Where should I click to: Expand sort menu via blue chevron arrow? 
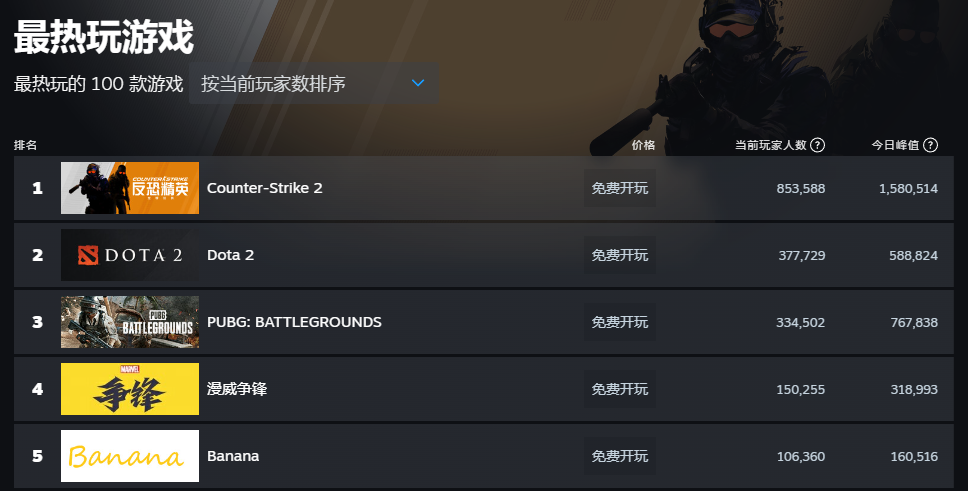click(x=418, y=83)
